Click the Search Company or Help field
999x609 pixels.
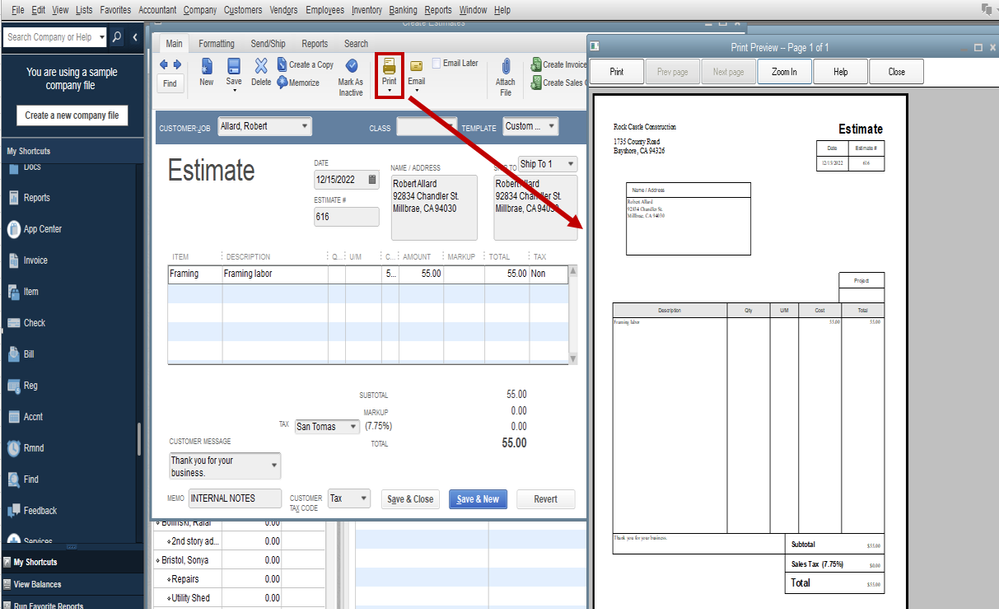[50, 37]
